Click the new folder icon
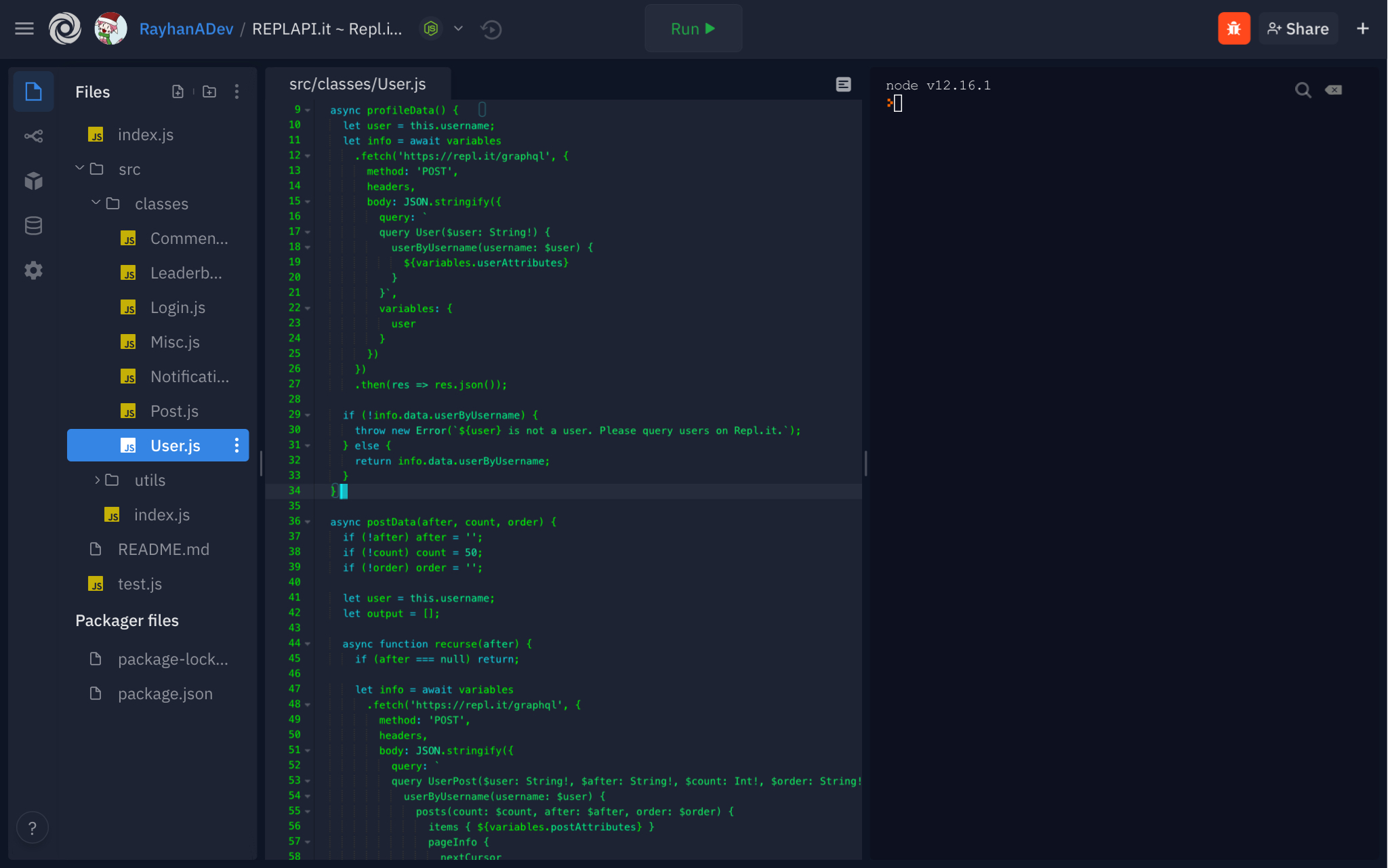The image size is (1388, 868). (x=209, y=91)
